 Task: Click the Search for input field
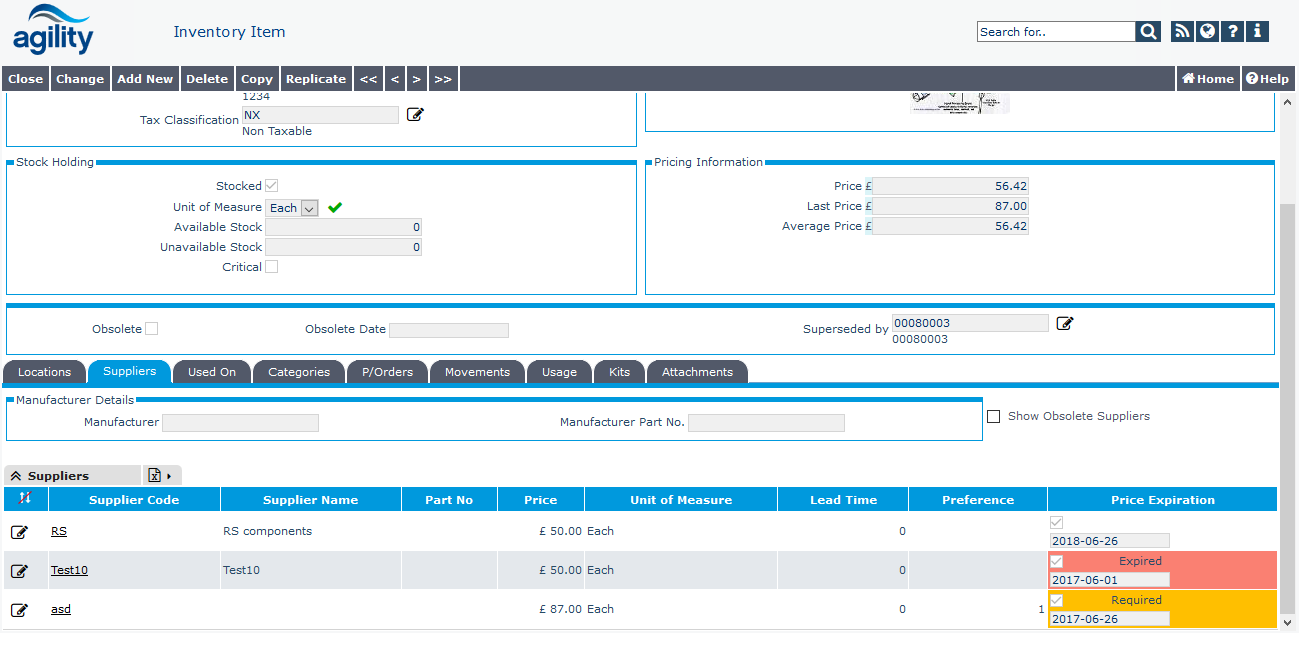pos(1055,32)
